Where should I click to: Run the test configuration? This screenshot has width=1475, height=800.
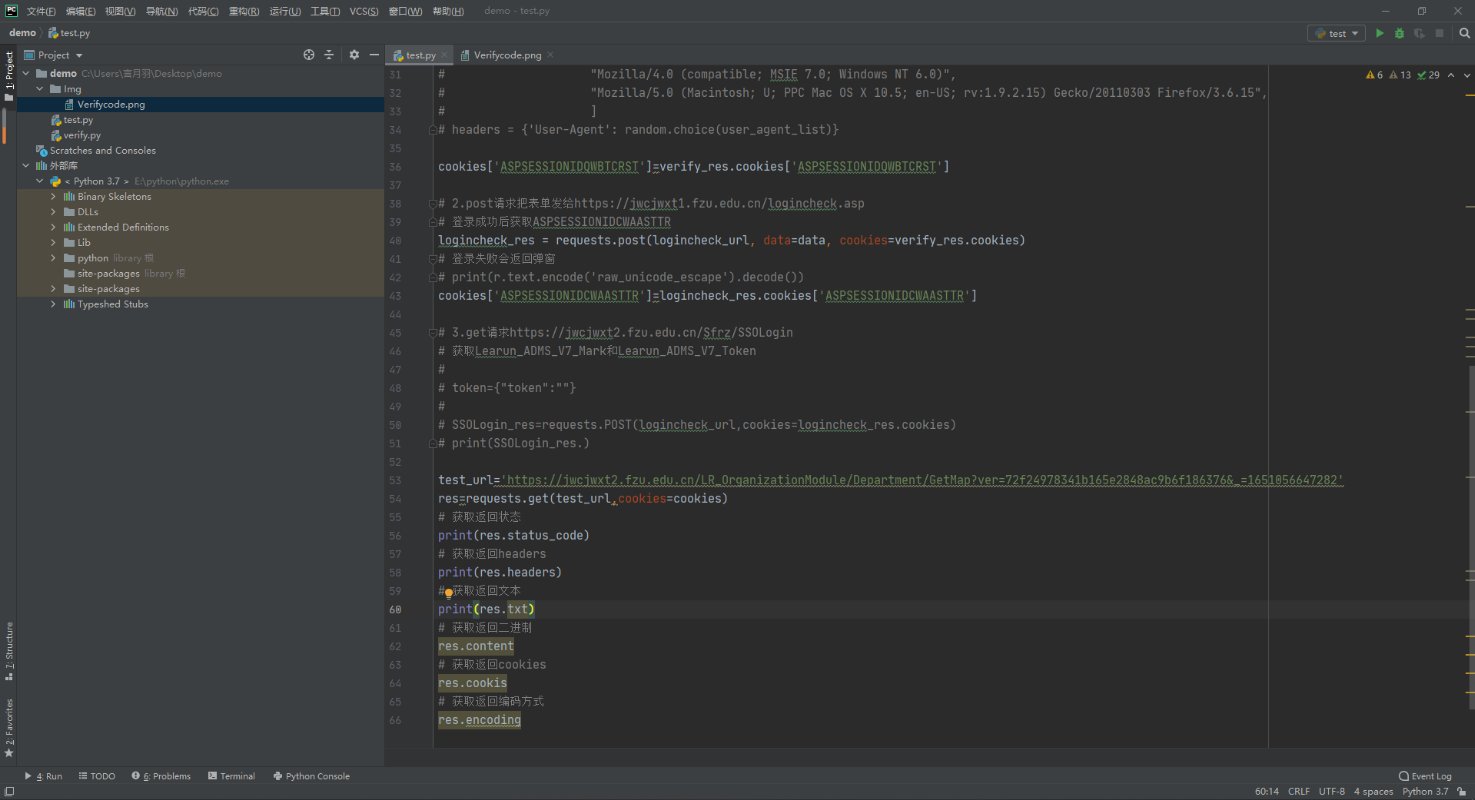[x=1380, y=33]
